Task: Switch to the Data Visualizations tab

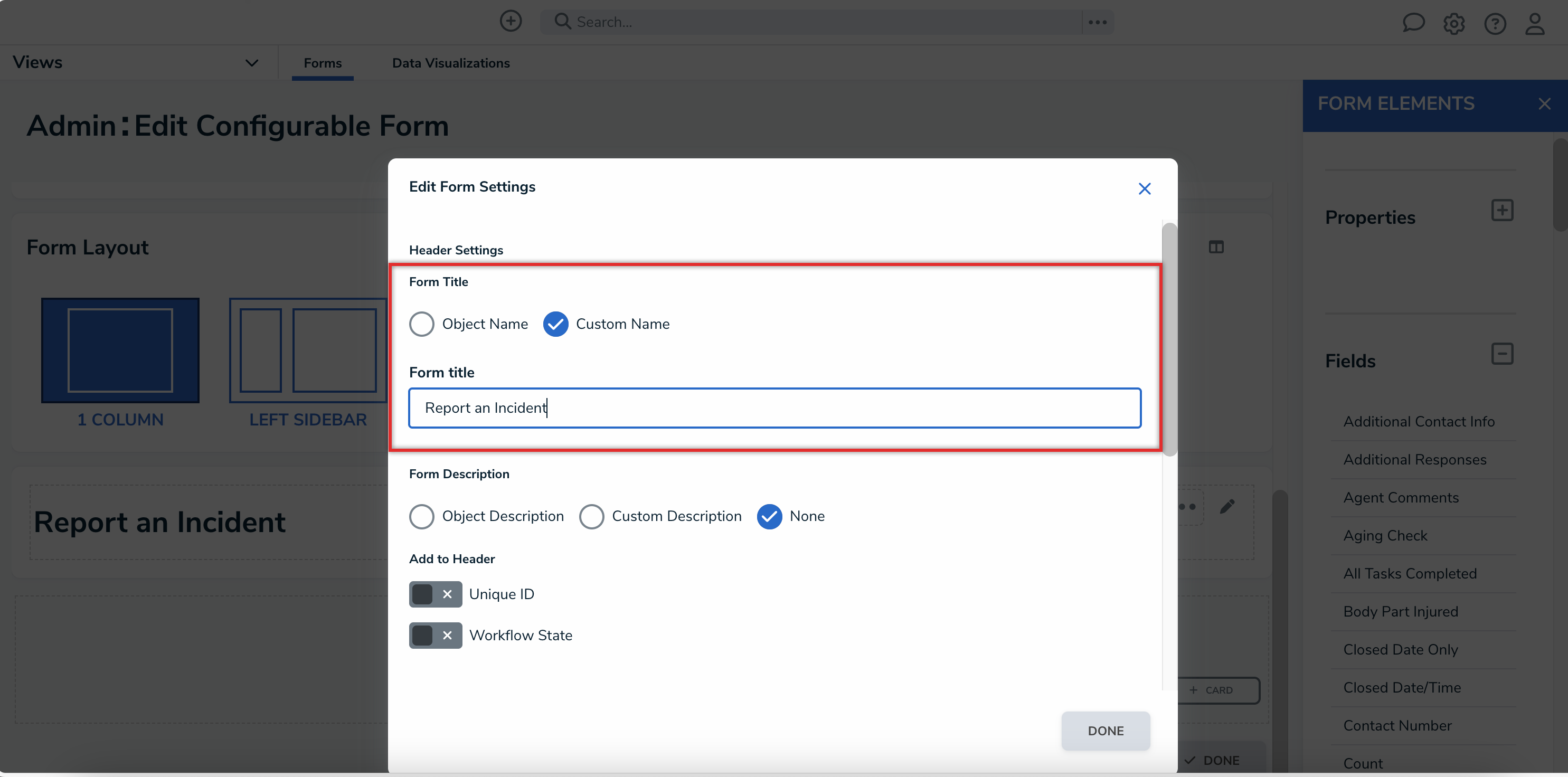Action: [450, 63]
